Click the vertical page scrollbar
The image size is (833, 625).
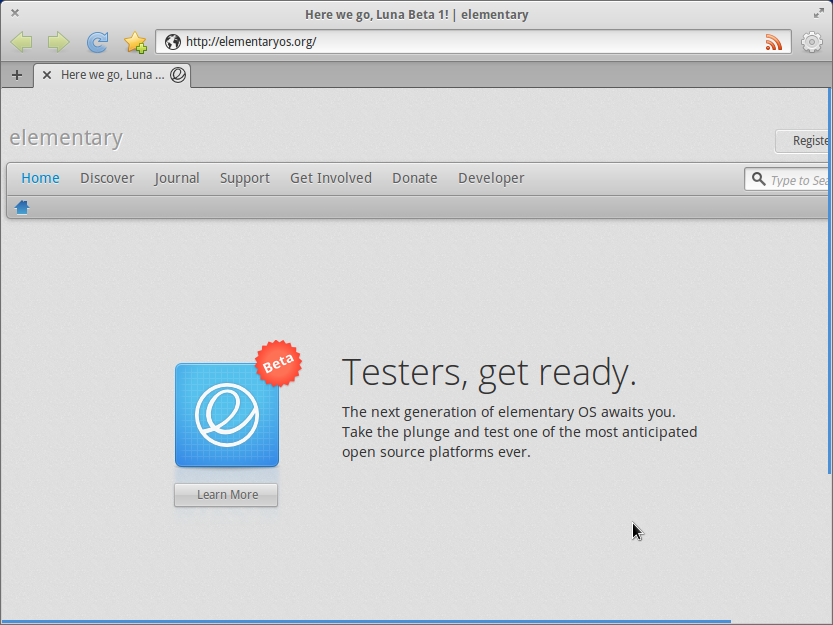pos(830,281)
